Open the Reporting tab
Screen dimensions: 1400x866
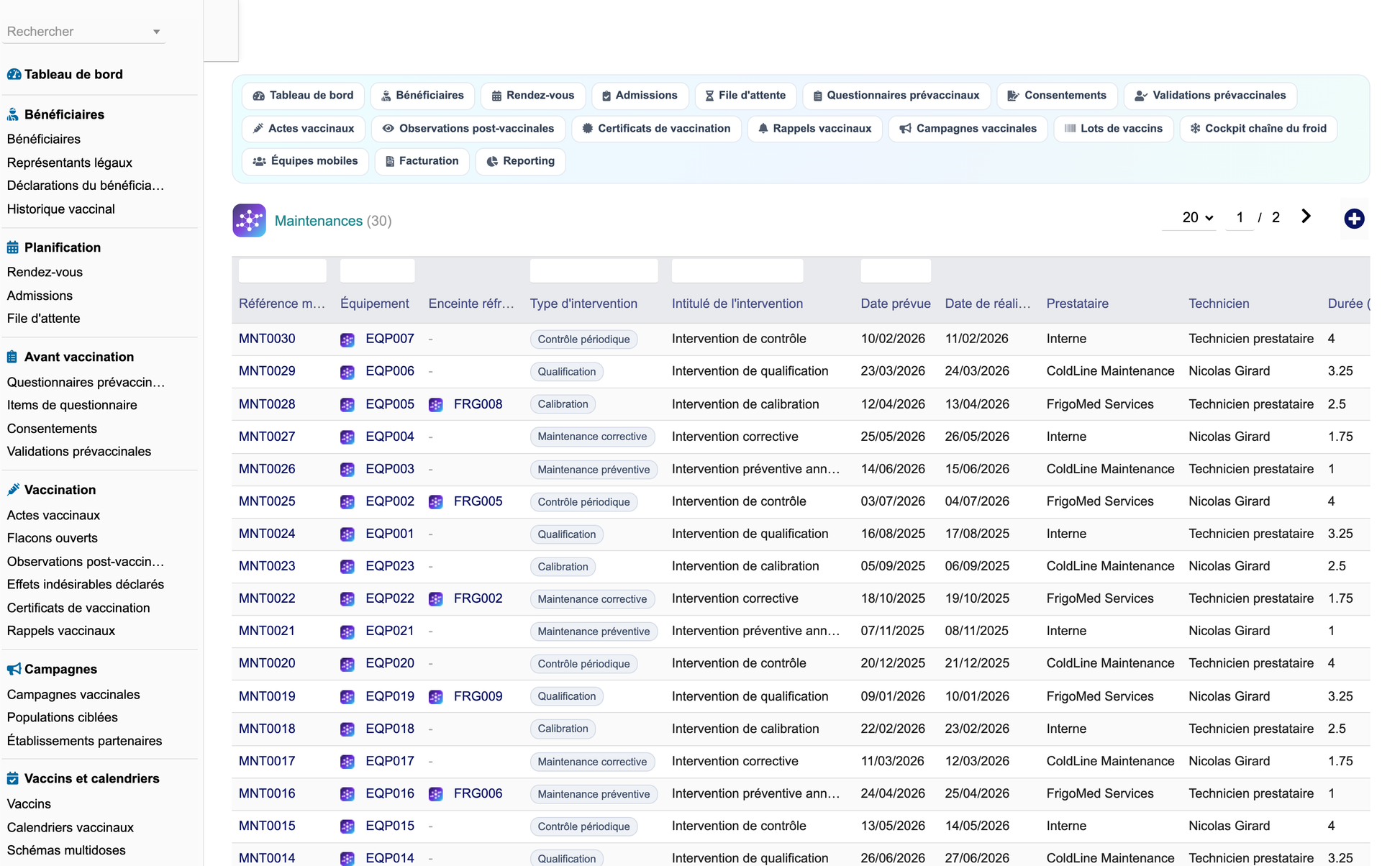point(521,161)
